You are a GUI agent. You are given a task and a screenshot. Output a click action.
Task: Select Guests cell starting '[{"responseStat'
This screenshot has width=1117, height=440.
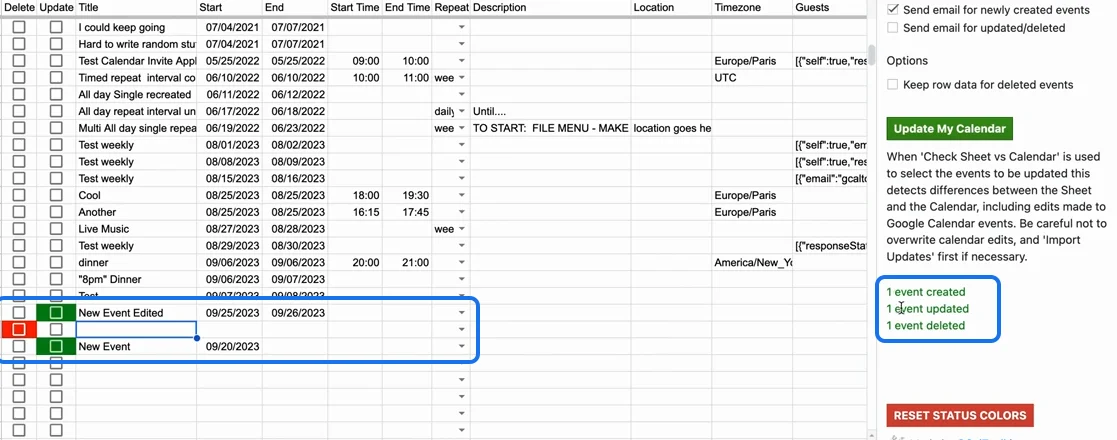pyautogui.click(x=830, y=246)
